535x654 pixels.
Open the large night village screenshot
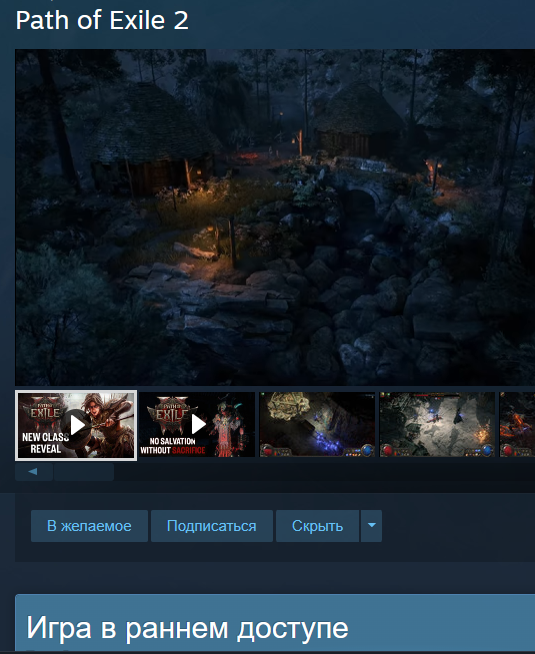pyautogui.click(x=275, y=217)
